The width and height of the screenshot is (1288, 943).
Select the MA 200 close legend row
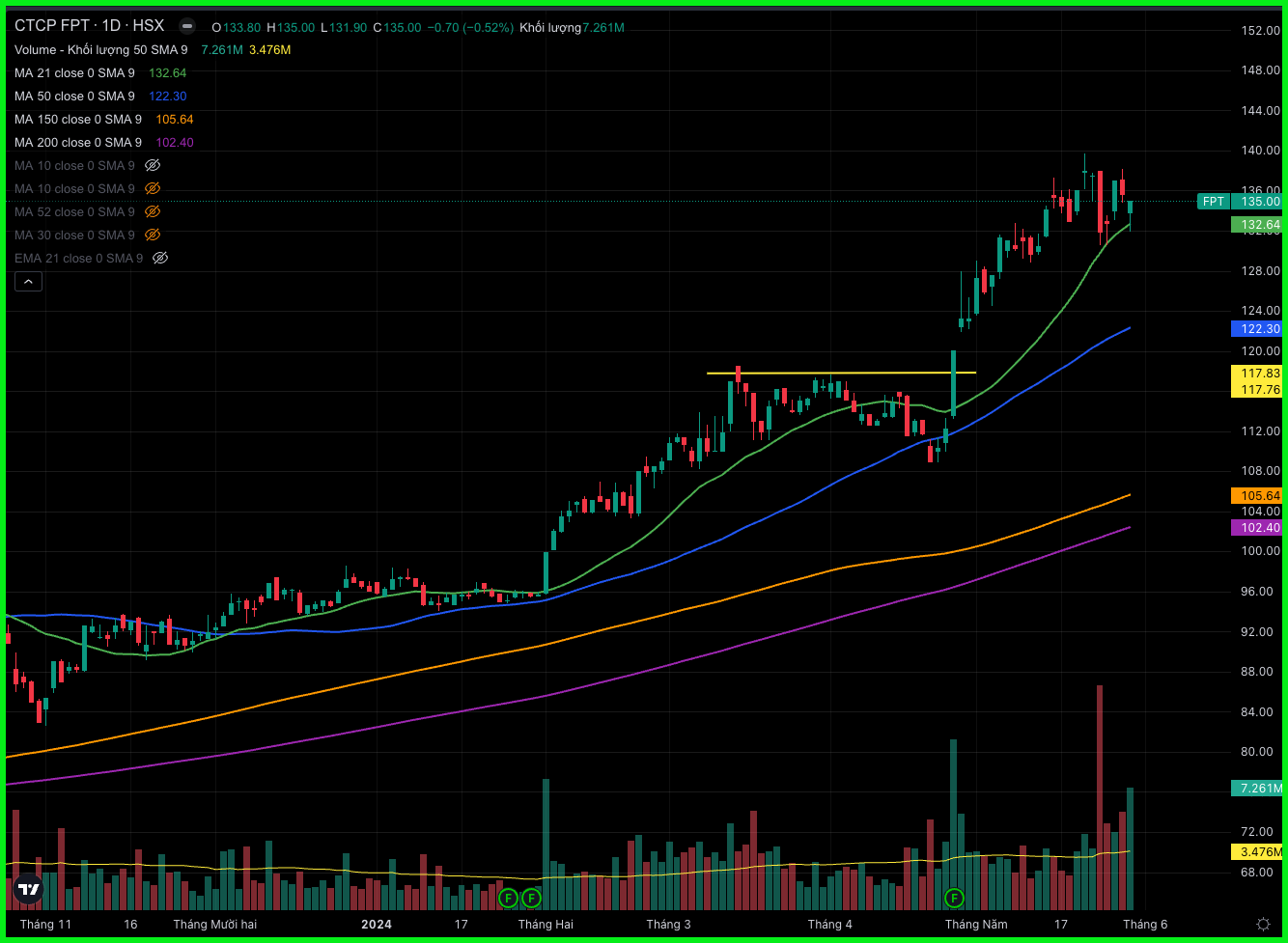pos(78,143)
